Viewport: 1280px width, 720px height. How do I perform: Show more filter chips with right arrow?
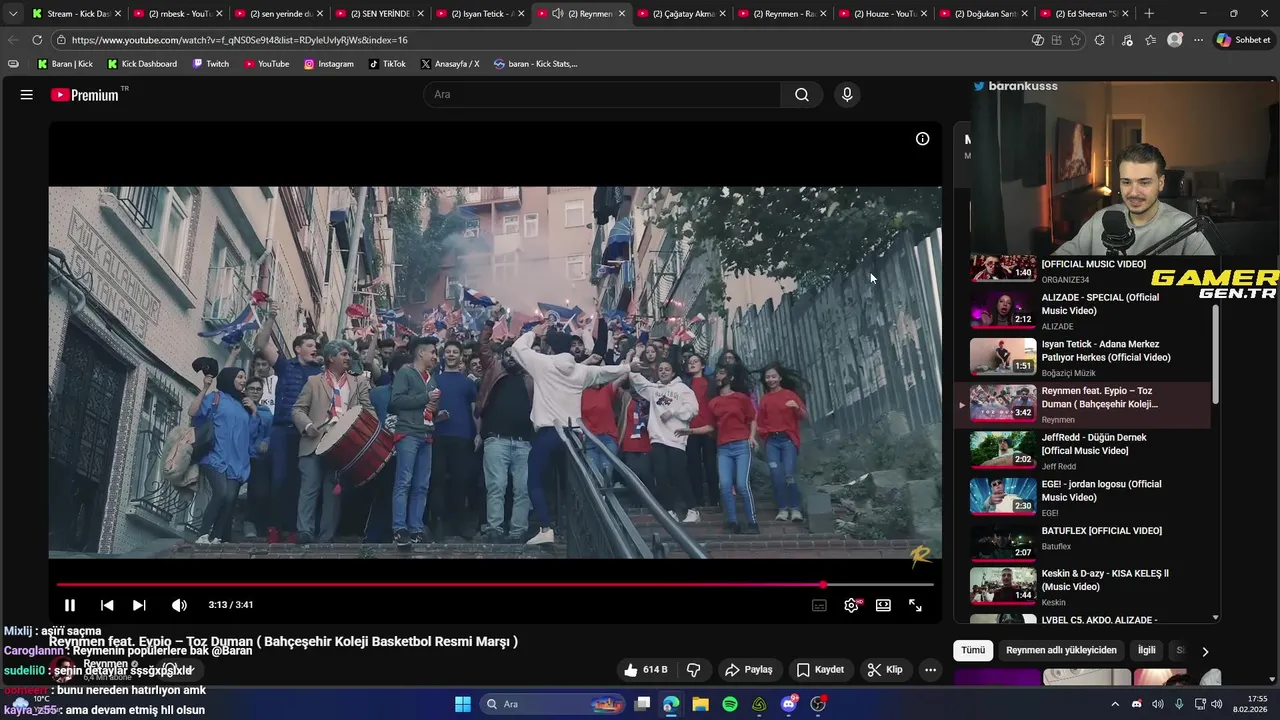(1205, 651)
